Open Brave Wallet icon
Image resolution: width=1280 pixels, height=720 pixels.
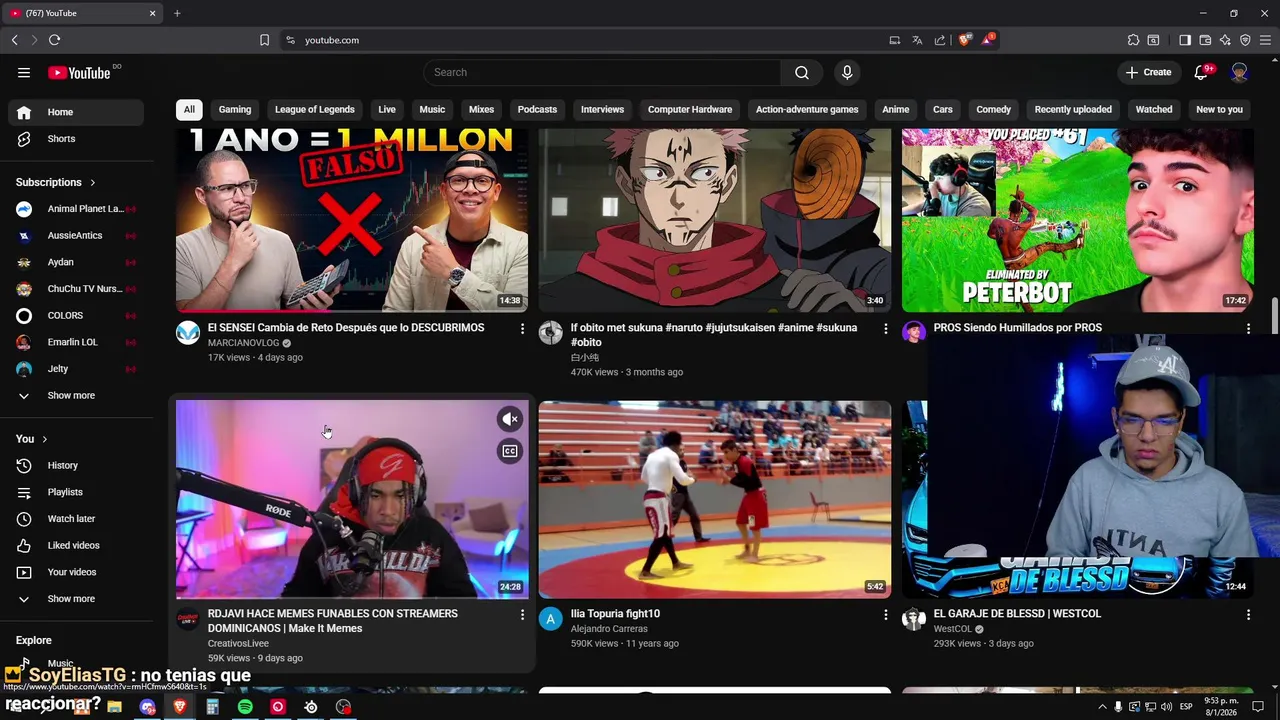[1205, 40]
